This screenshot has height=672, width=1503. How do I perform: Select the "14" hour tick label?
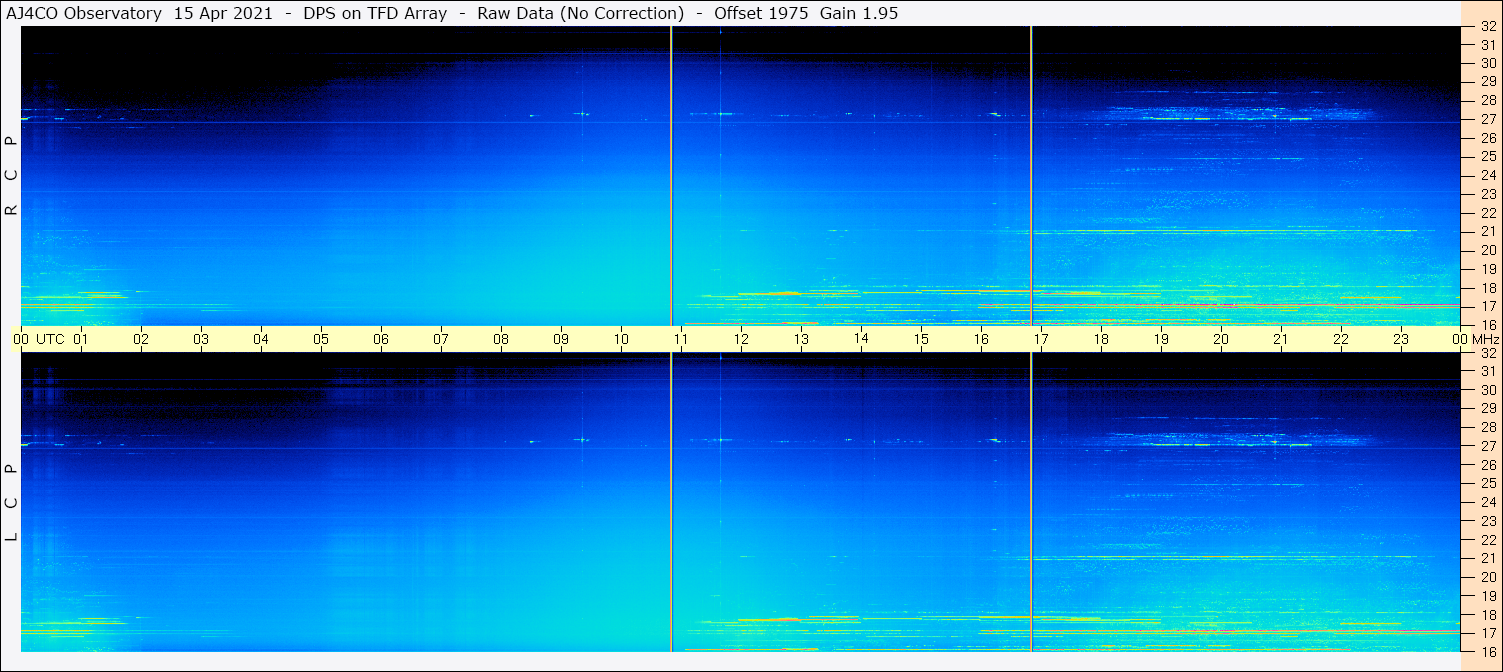tap(861, 339)
